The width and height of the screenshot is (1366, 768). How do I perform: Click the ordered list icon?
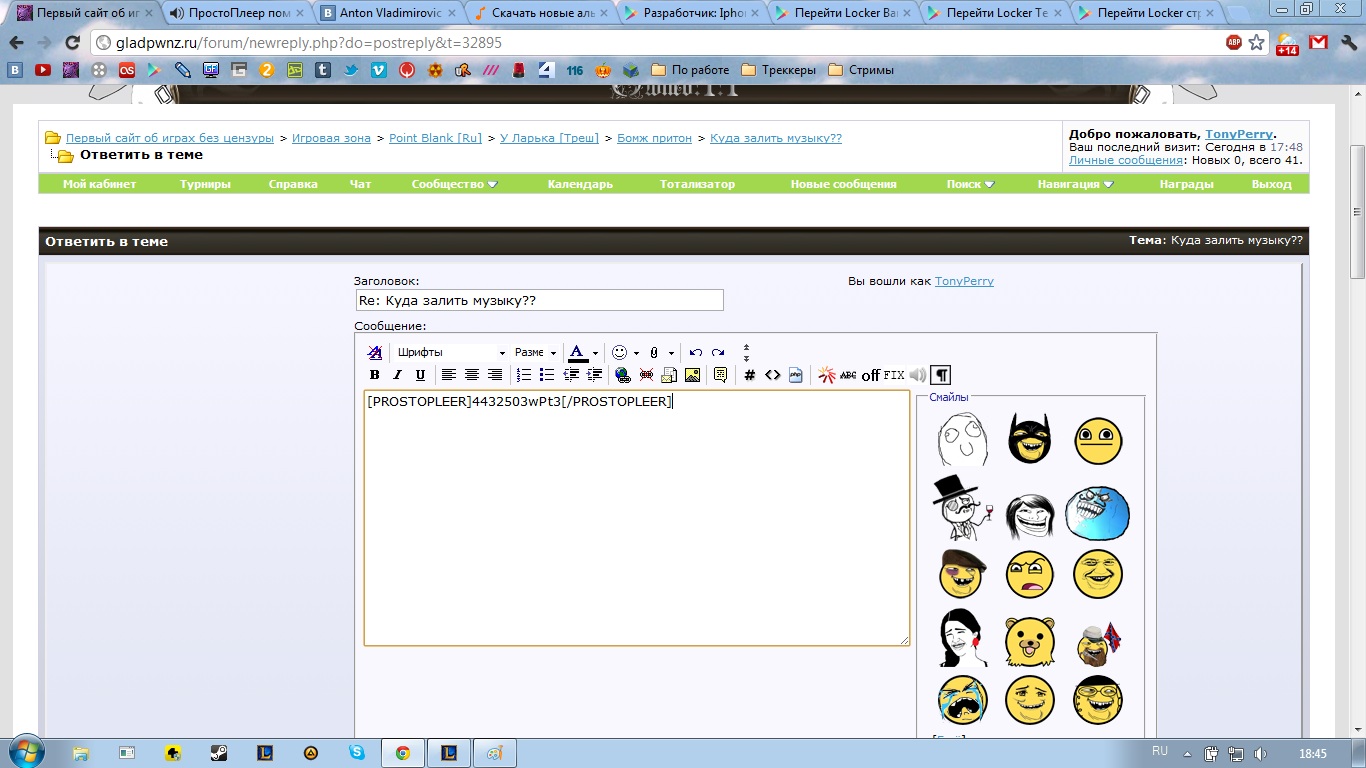click(x=523, y=375)
